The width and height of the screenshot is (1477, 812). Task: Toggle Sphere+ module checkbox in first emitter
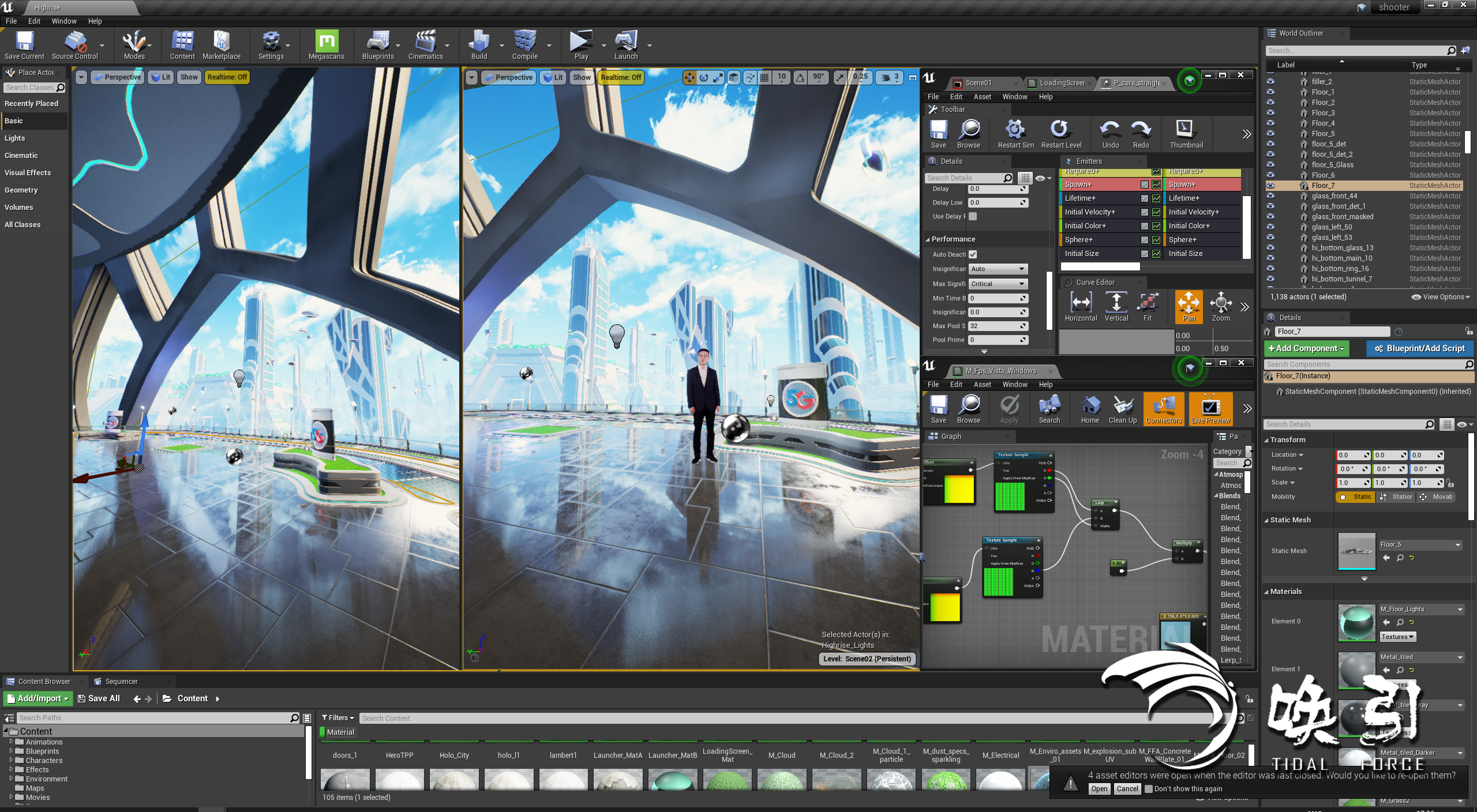1144,240
